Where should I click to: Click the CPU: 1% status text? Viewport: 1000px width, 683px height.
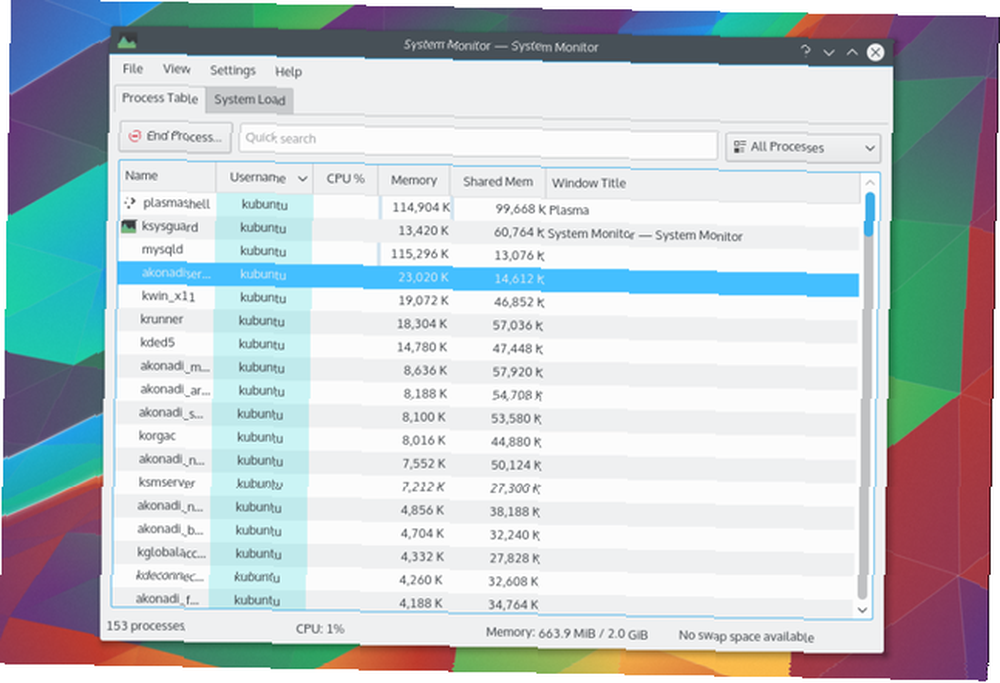(x=320, y=628)
